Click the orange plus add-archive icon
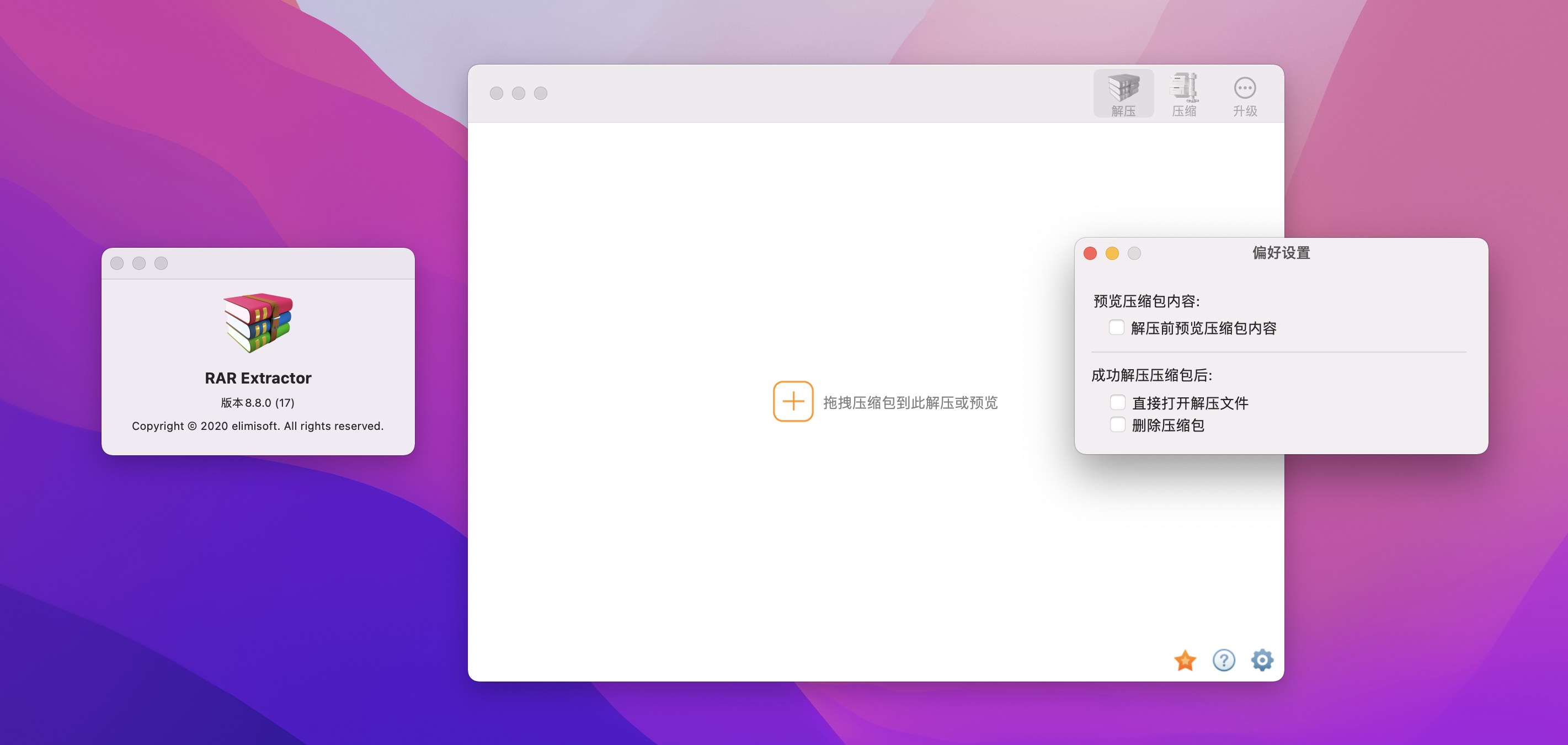Viewport: 1568px width, 745px height. tap(793, 401)
